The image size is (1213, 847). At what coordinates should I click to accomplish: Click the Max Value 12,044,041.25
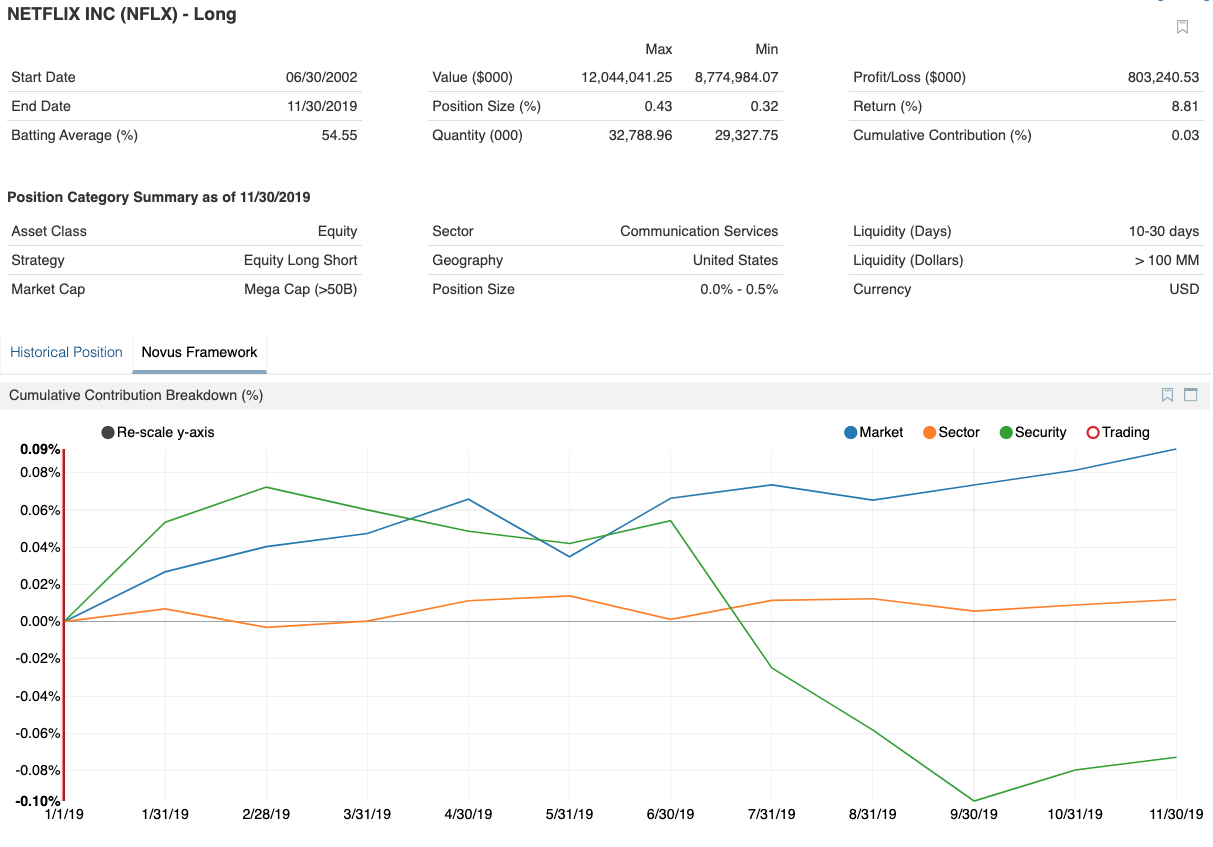tap(626, 77)
